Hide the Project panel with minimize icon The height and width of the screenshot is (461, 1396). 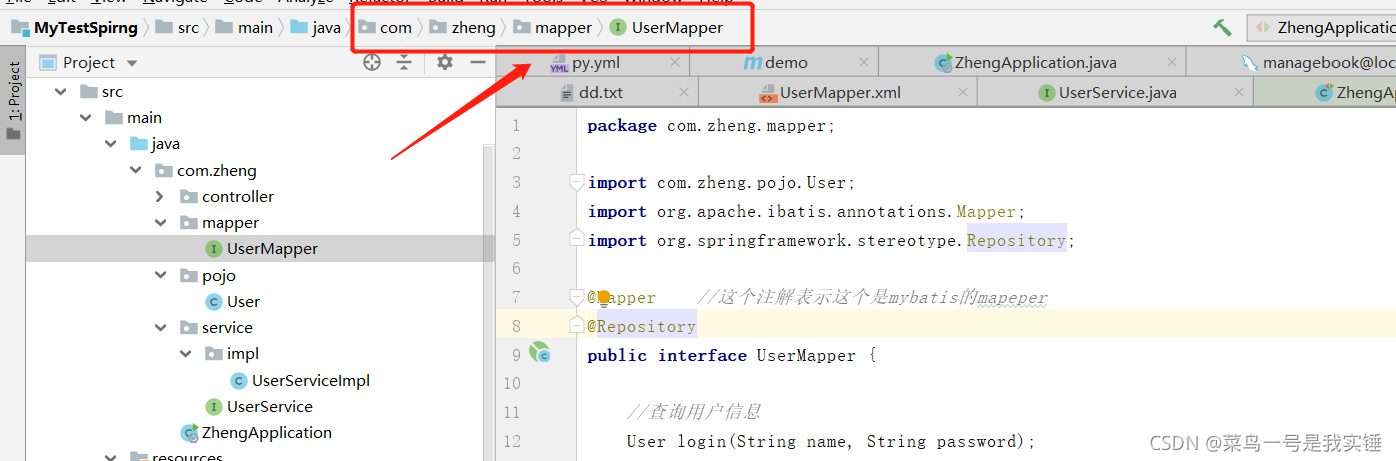478,62
